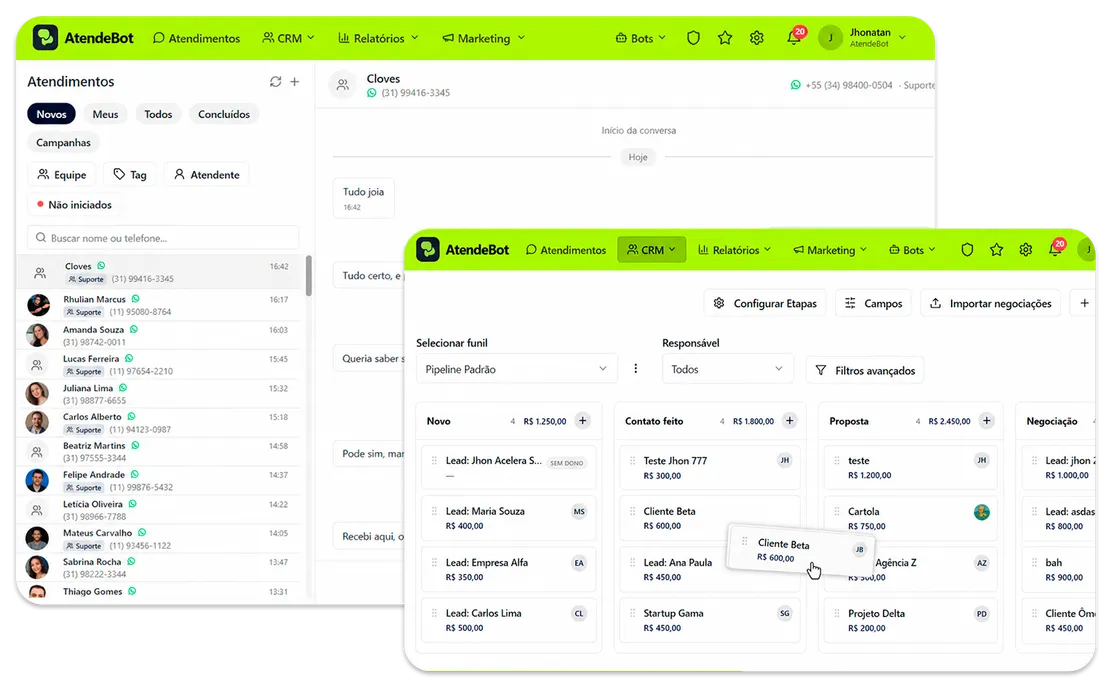Click the AtendeBot logo in the back window
This screenshot has height=699, width=1120.
click(84, 38)
